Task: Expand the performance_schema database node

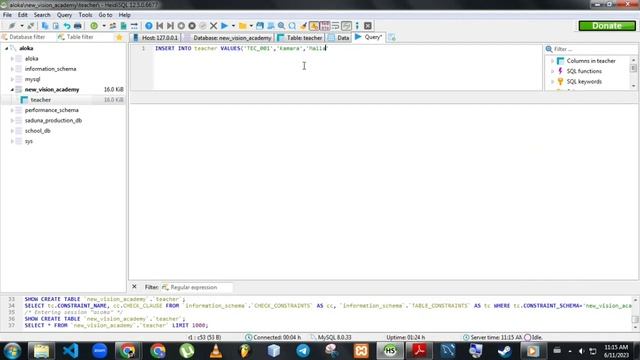Action: tap(12, 110)
